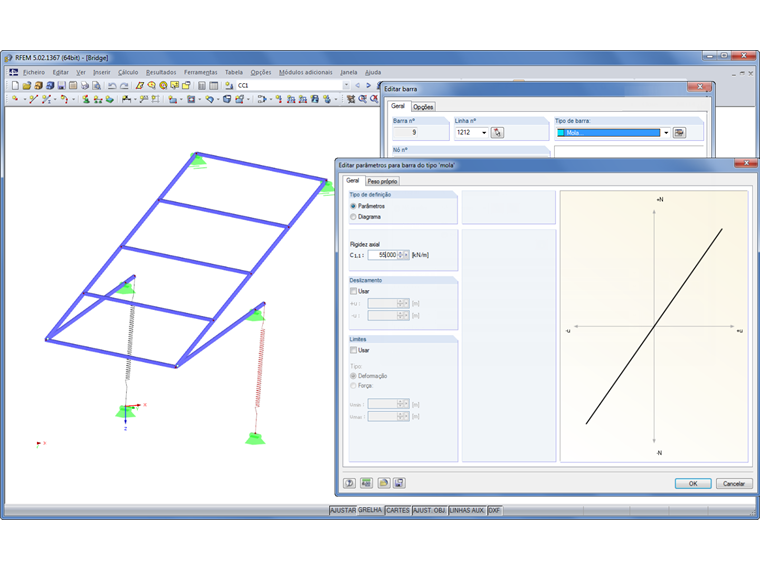This screenshot has height=570, width=760.
Task: Select the Parâmetros radio option
Action: 353,206
